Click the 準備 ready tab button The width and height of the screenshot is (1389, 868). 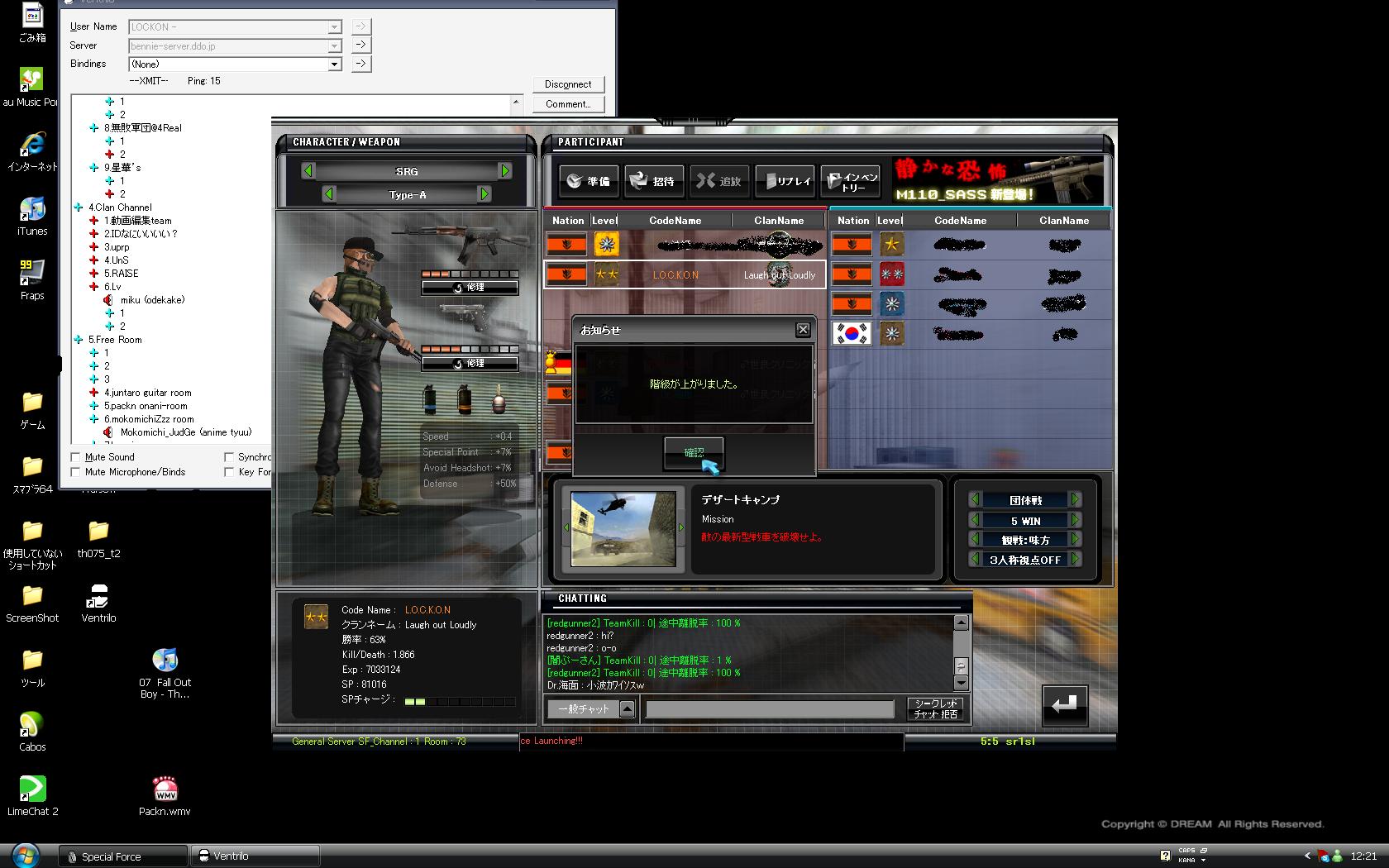coord(588,181)
